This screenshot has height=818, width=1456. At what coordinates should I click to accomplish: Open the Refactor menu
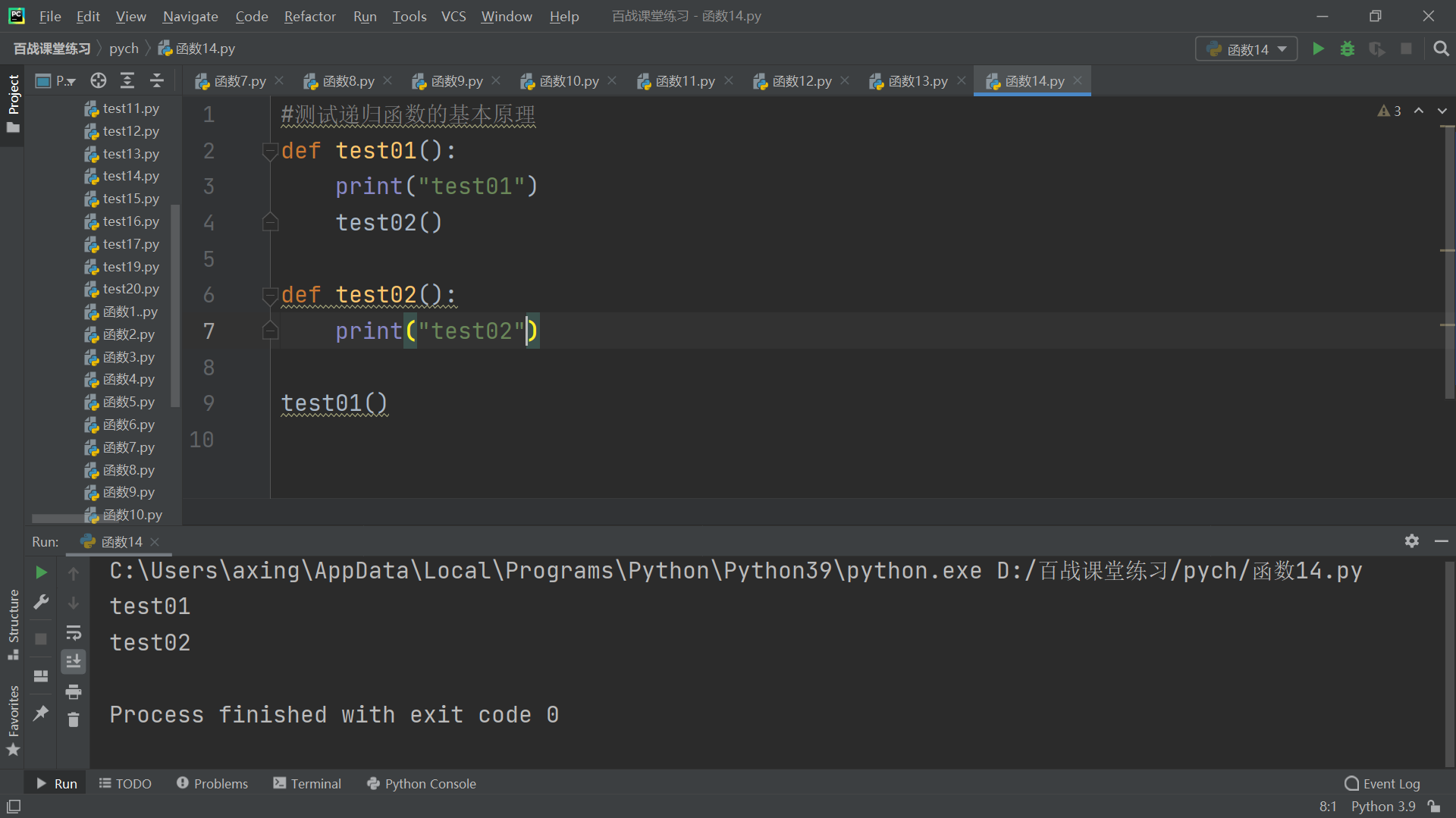(x=309, y=16)
